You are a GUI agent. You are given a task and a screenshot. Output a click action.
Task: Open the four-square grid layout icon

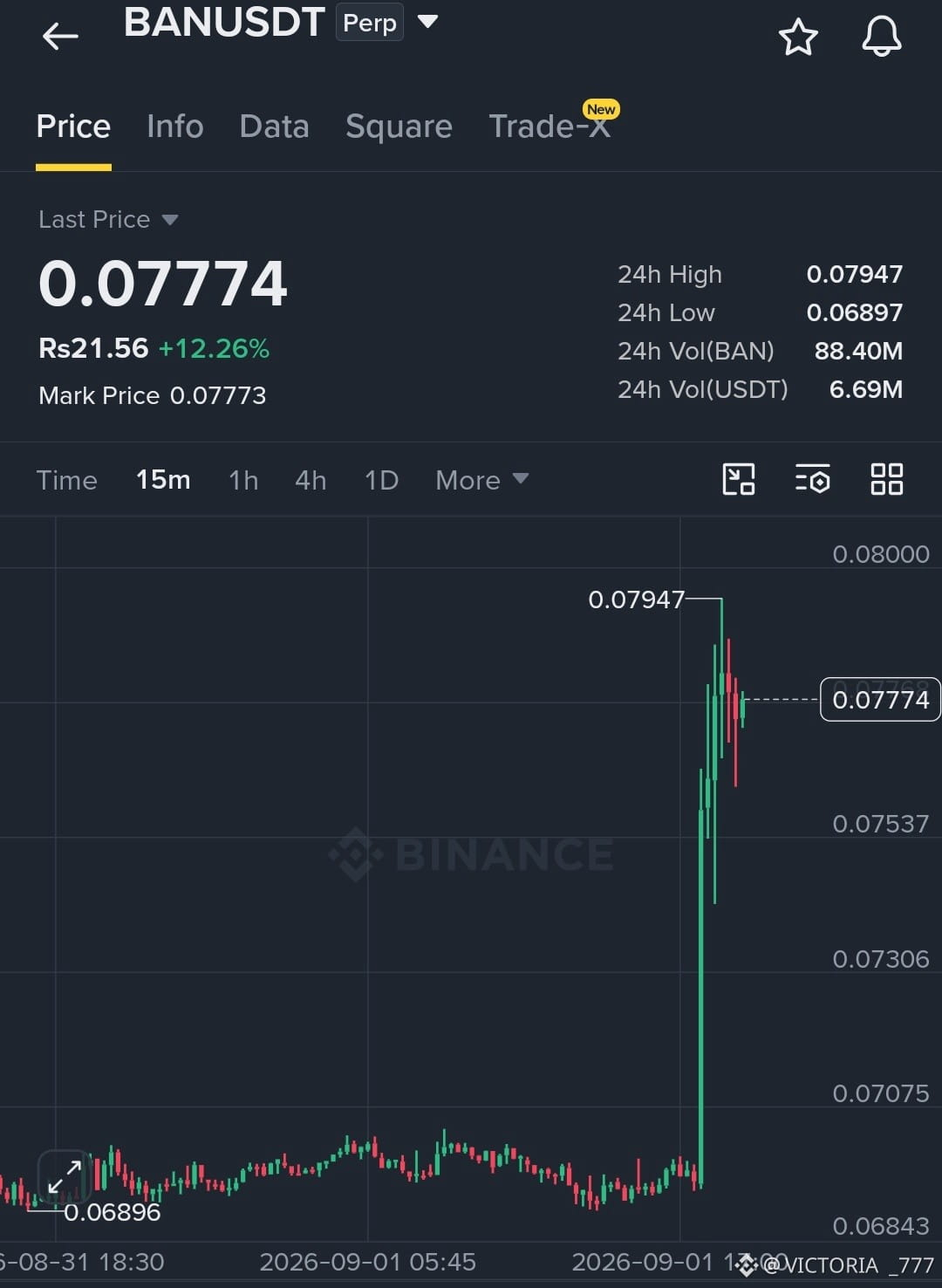[x=886, y=479]
